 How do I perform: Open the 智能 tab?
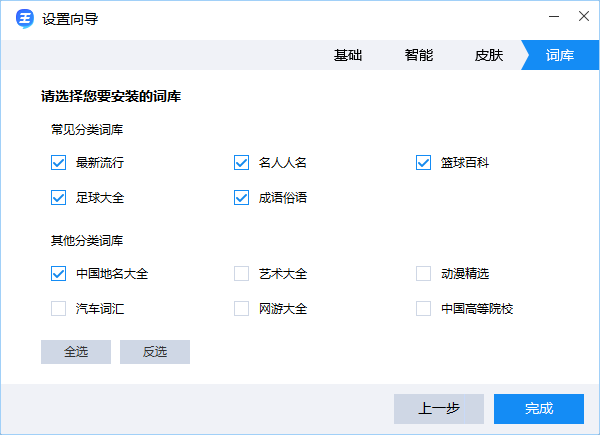(419, 56)
